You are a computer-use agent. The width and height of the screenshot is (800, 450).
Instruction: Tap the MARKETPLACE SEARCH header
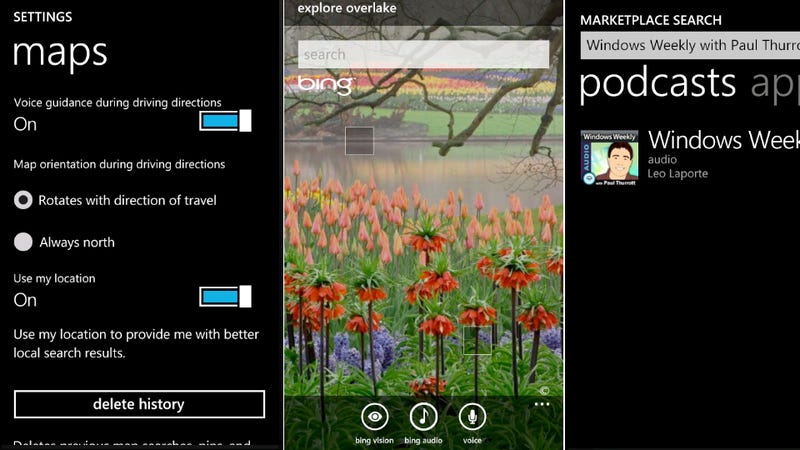coord(651,20)
